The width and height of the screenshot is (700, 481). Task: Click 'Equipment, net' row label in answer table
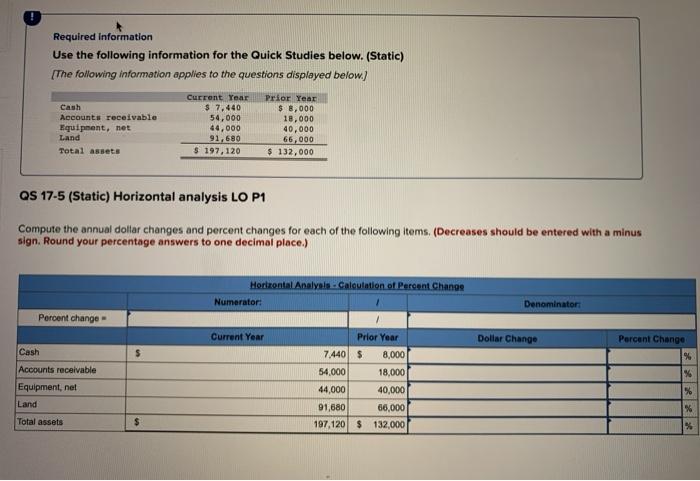[x=47, y=387]
